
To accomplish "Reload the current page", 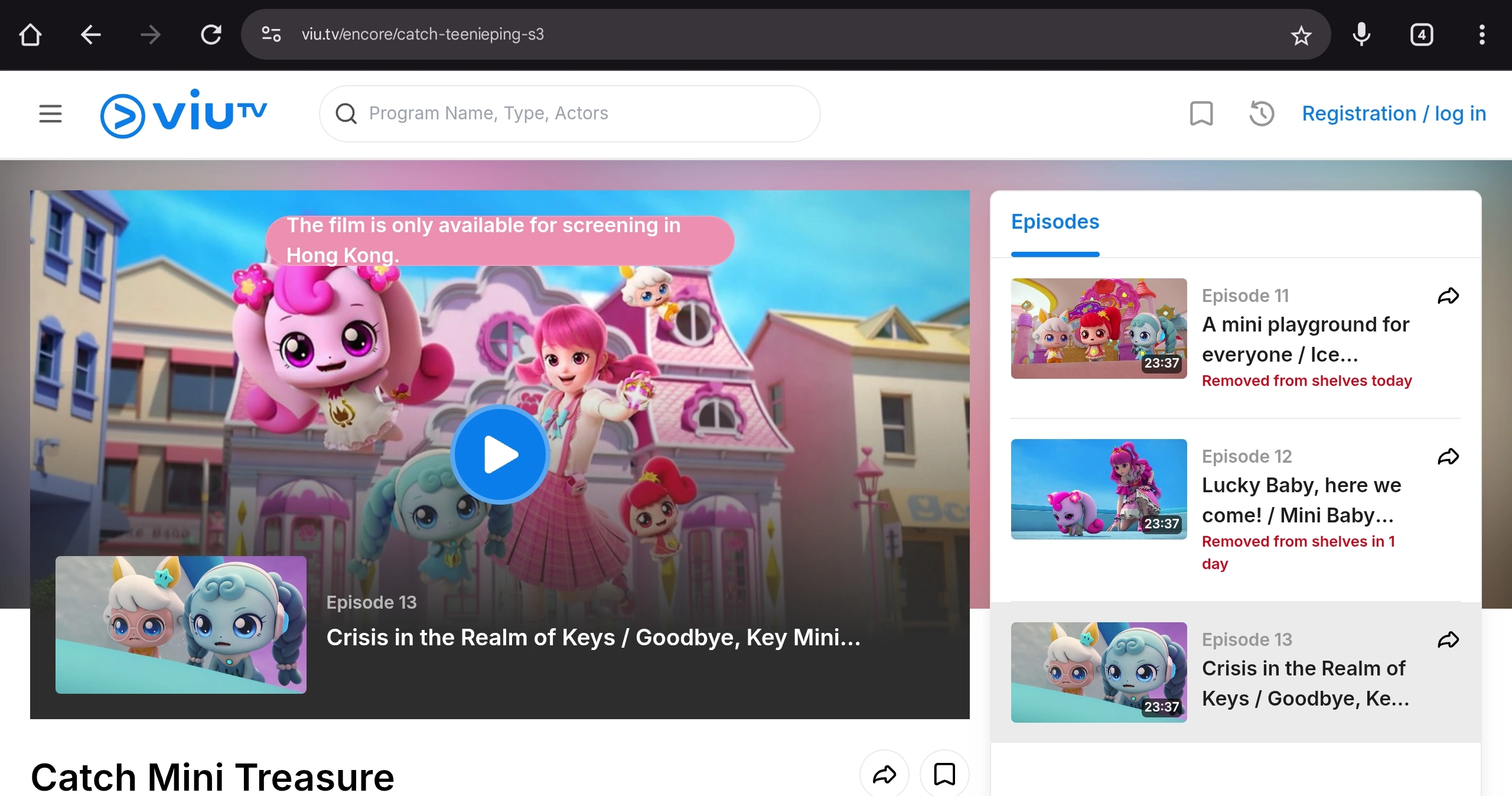I will 211,34.
